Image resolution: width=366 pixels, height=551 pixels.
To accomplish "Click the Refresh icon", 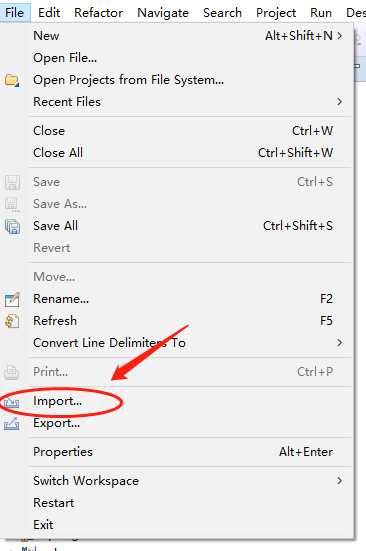I will pyautogui.click(x=12, y=321).
